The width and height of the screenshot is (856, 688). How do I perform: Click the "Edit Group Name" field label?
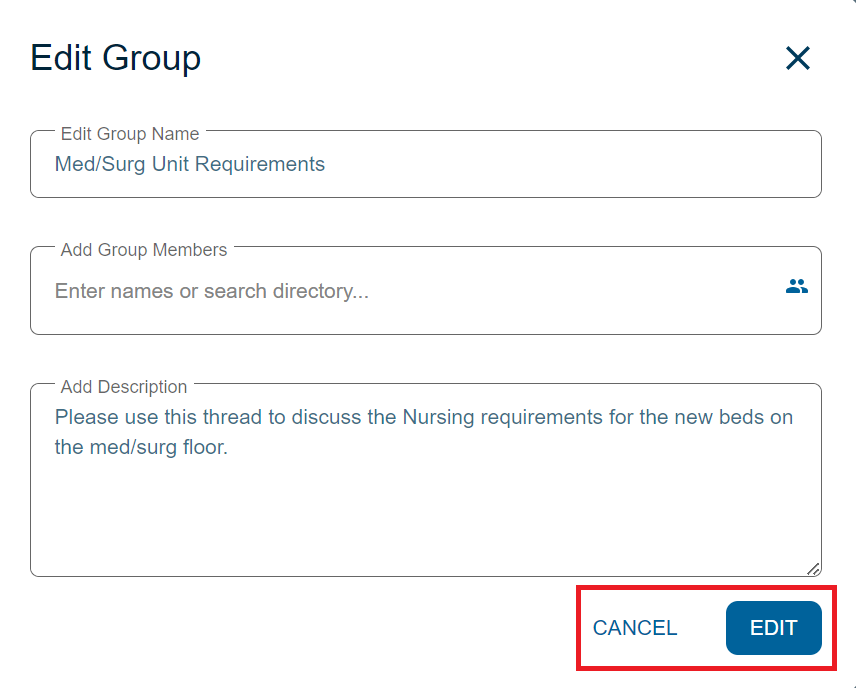[x=130, y=134]
